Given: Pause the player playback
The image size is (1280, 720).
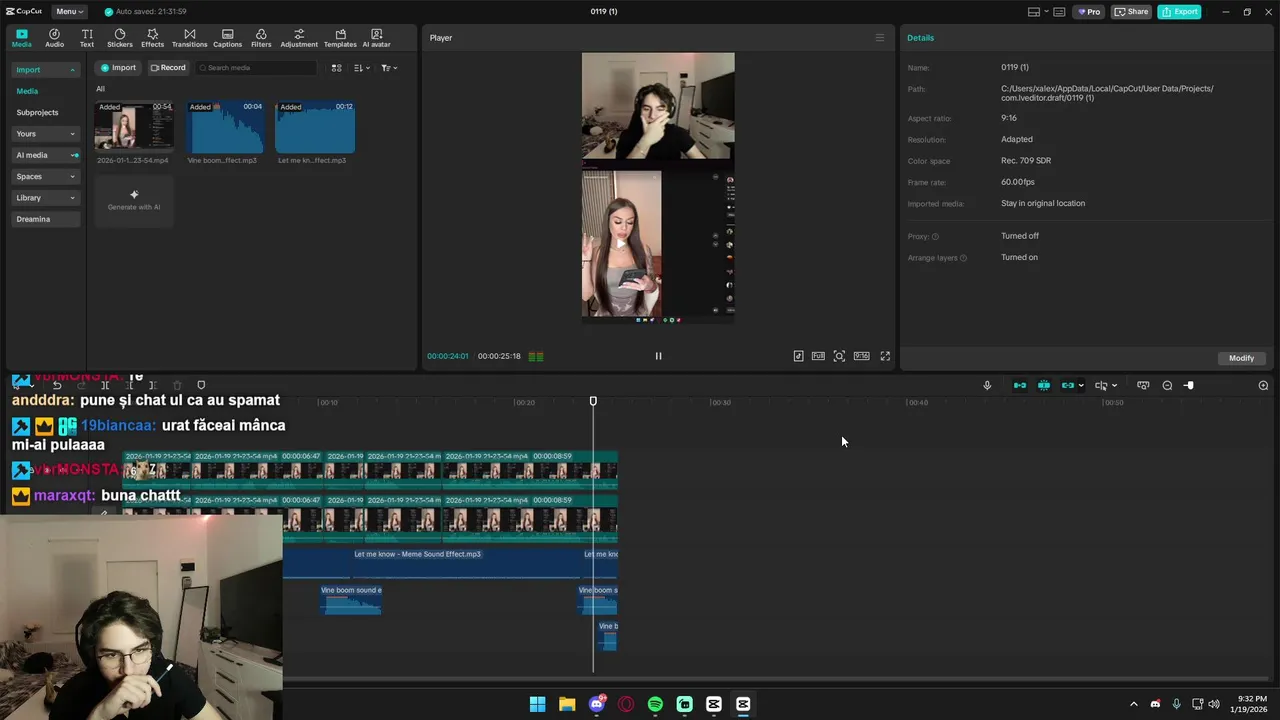Looking at the screenshot, I should click(x=658, y=356).
